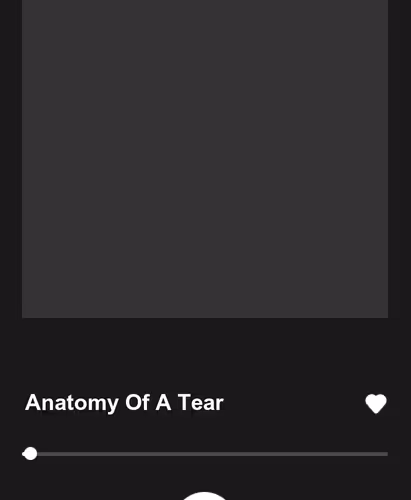
Task: Start playback using the round white button
Action: click(x=205, y=496)
